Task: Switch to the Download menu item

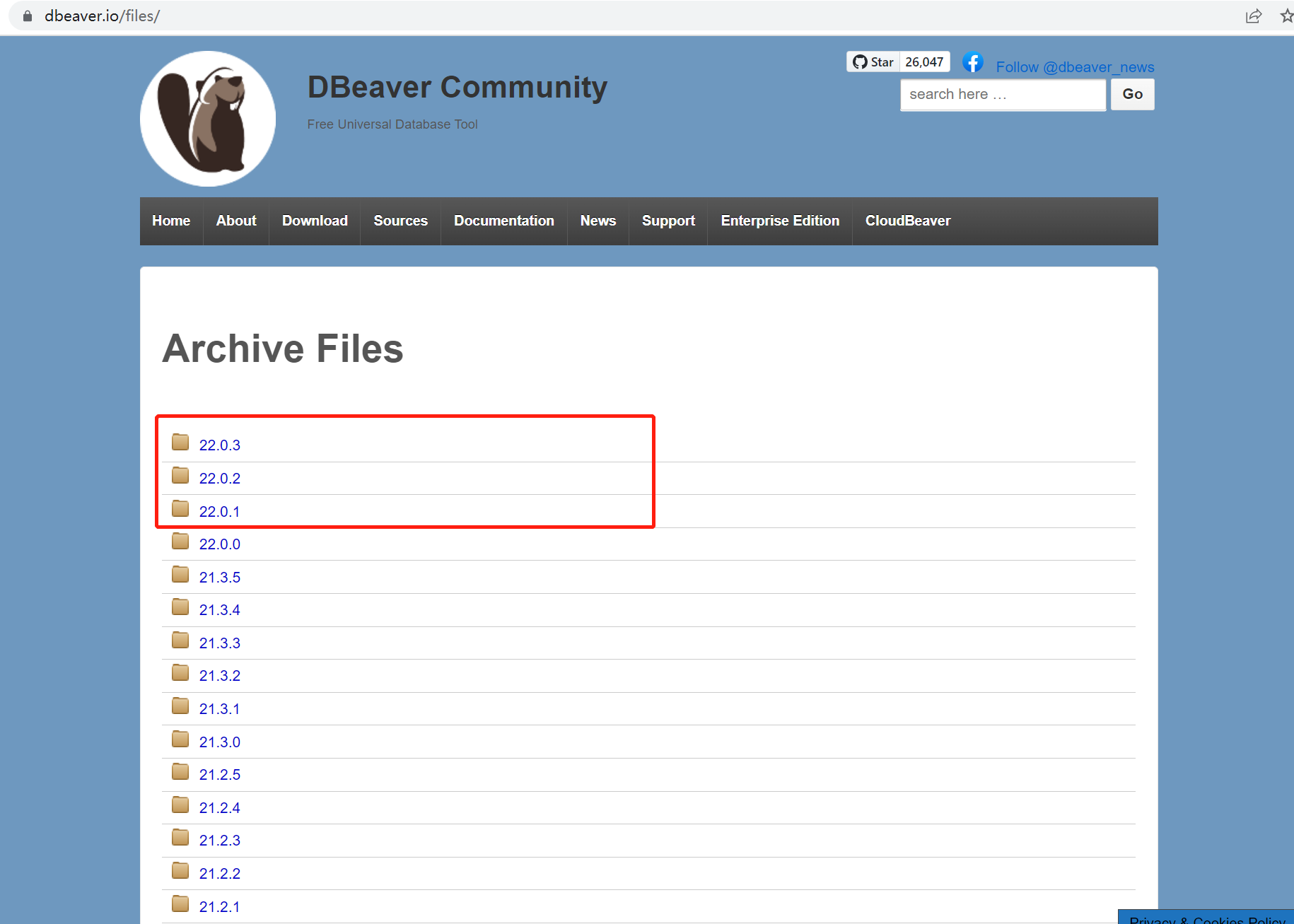Action: click(x=314, y=221)
